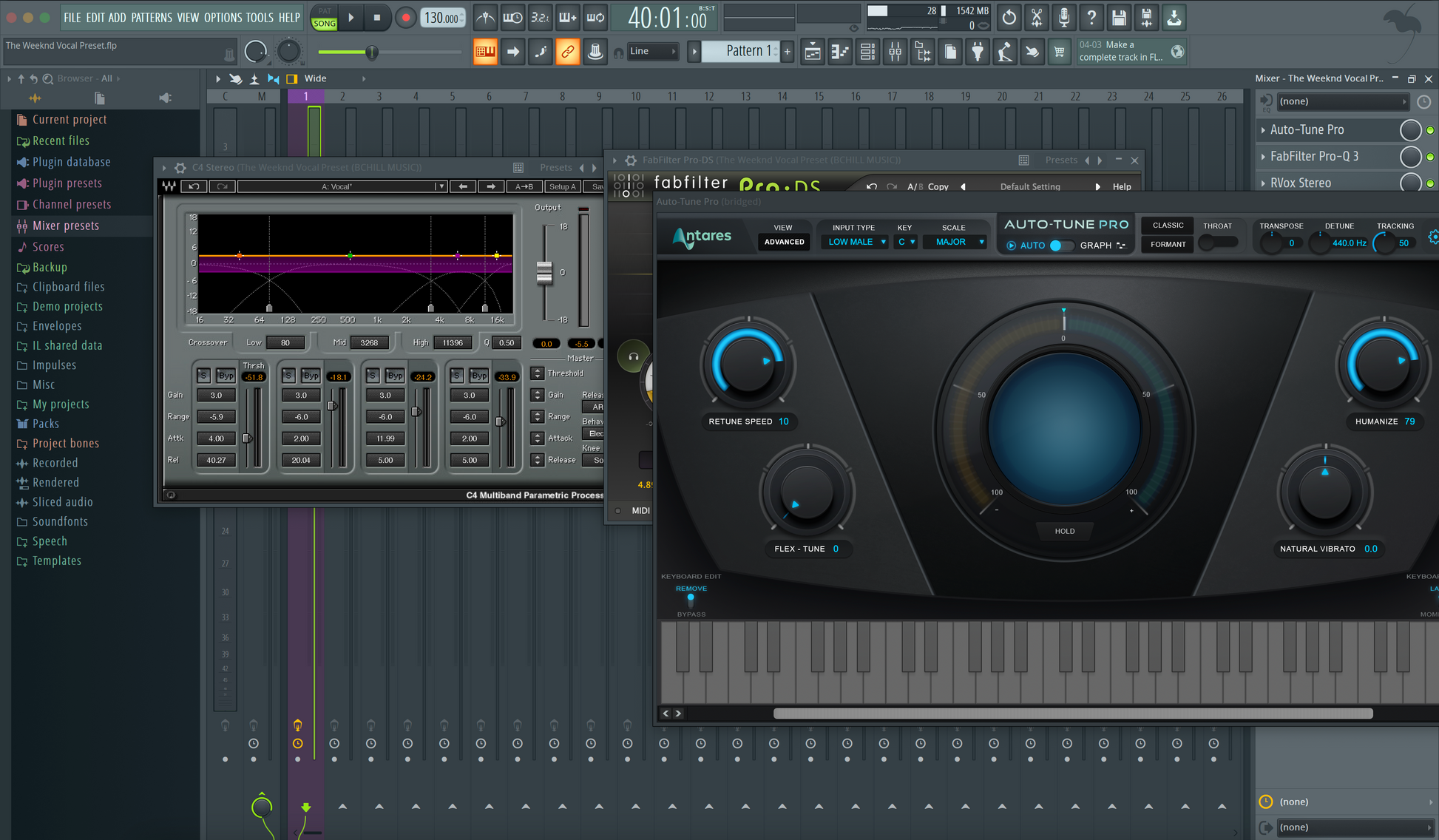The image size is (1439, 840).
Task: Open the Scale MAJOR dropdown
Action: [955, 242]
